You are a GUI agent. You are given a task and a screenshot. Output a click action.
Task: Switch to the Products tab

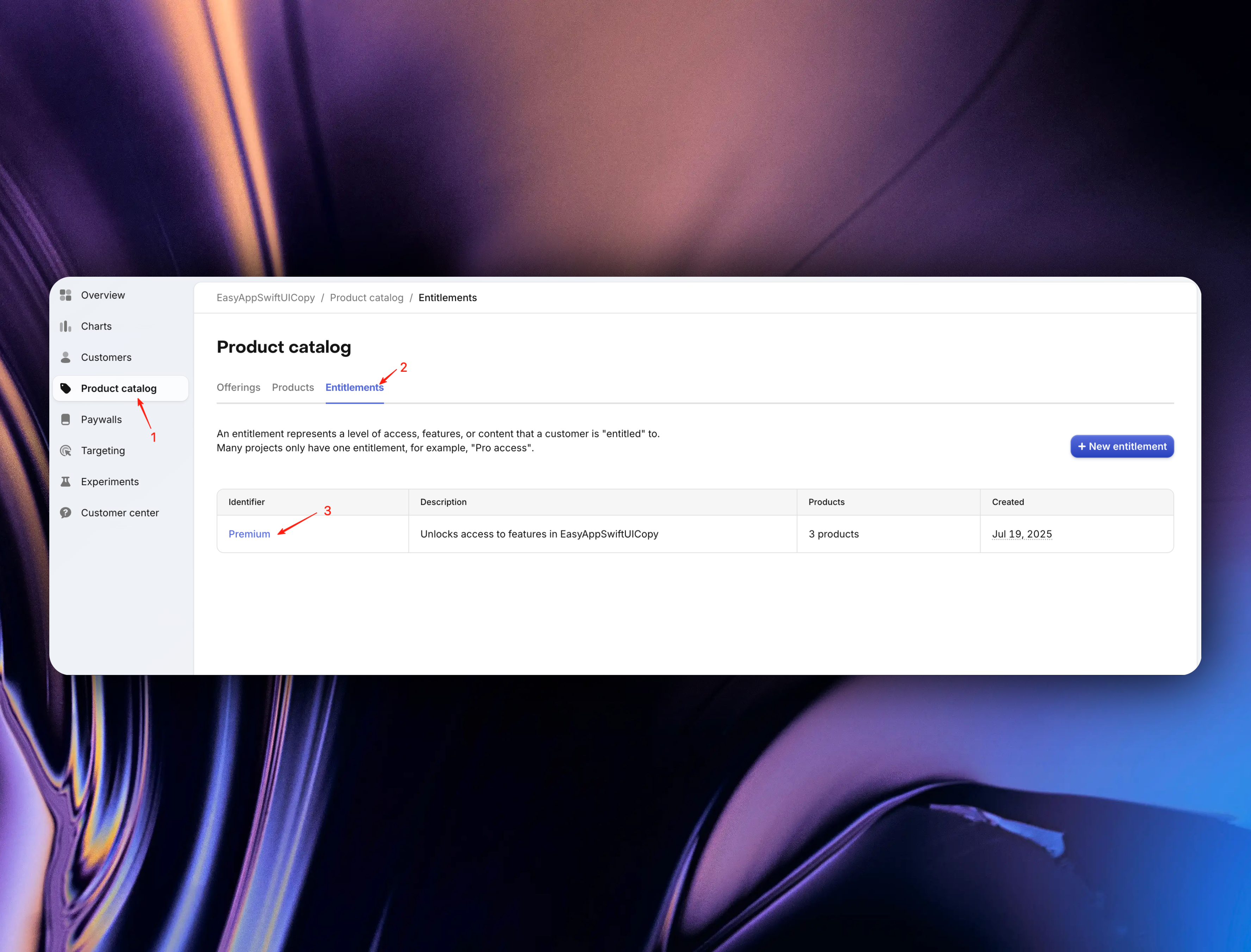[293, 388]
